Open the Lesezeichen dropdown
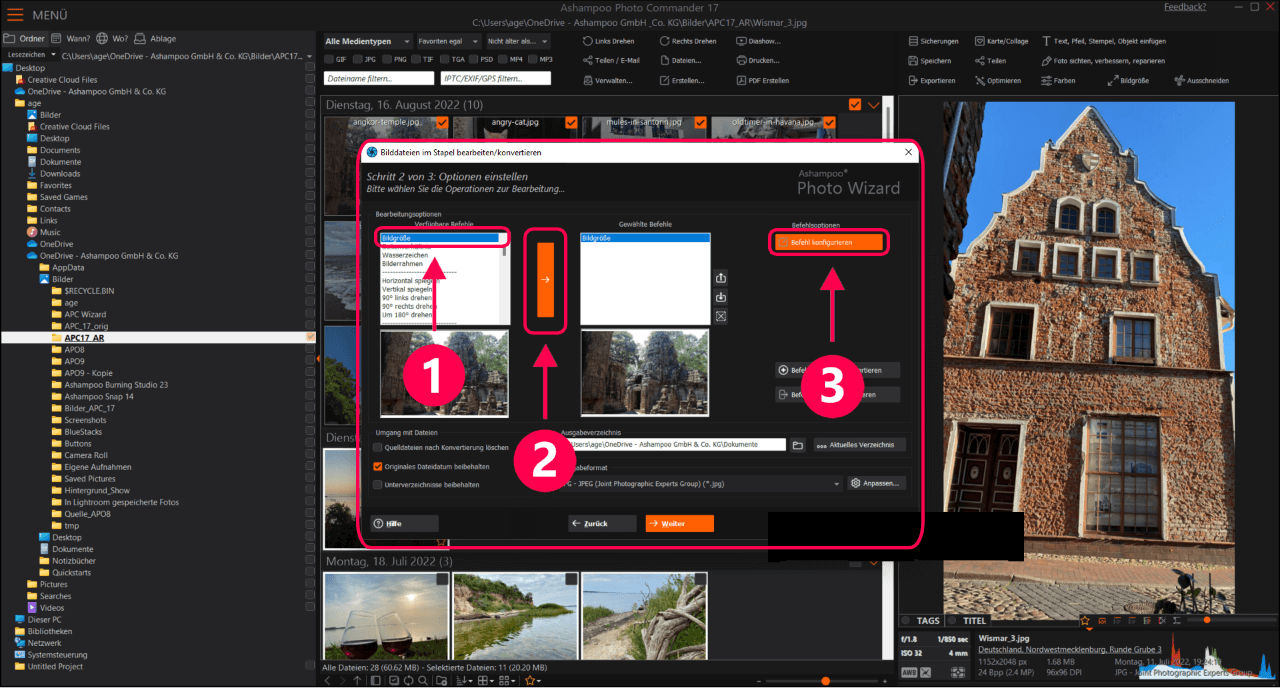The width and height of the screenshot is (1280, 688). (x=32, y=55)
